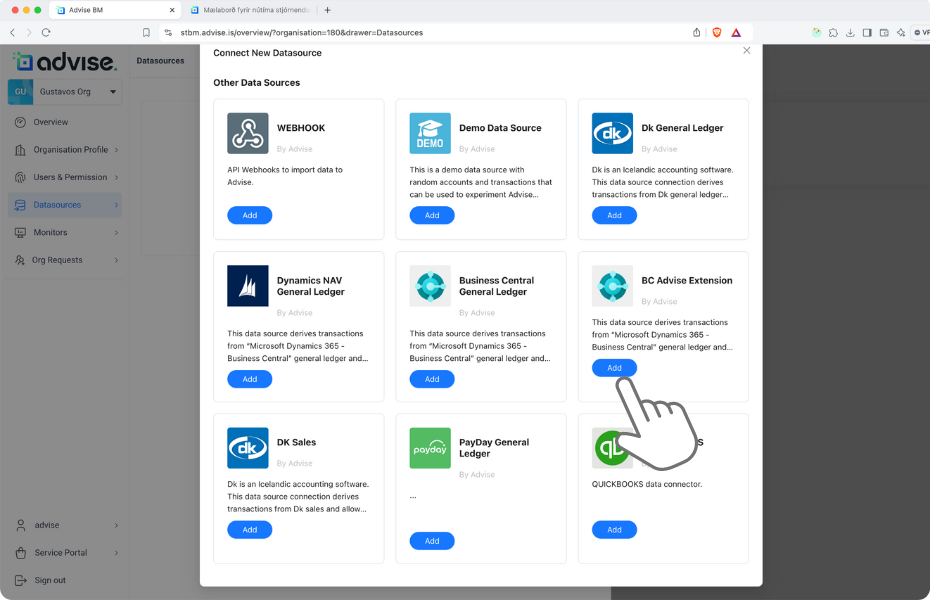Click the Brave shield icon in address bar
The image size is (930, 600).
pos(716,32)
